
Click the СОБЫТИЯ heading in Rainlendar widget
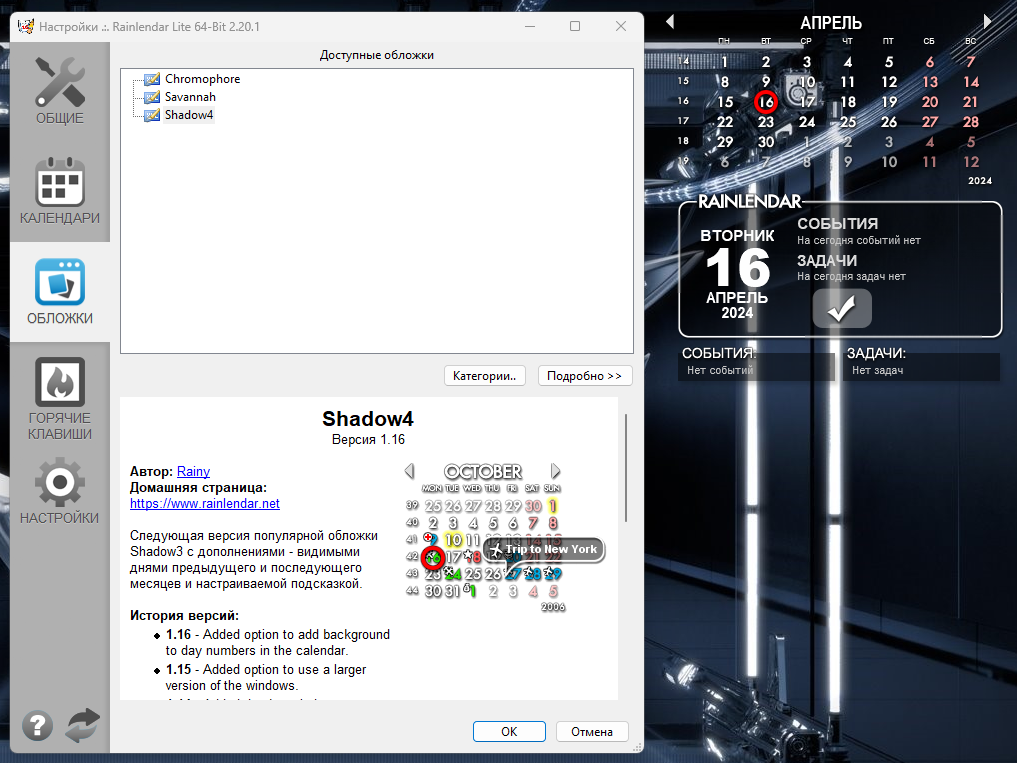tap(837, 224)
